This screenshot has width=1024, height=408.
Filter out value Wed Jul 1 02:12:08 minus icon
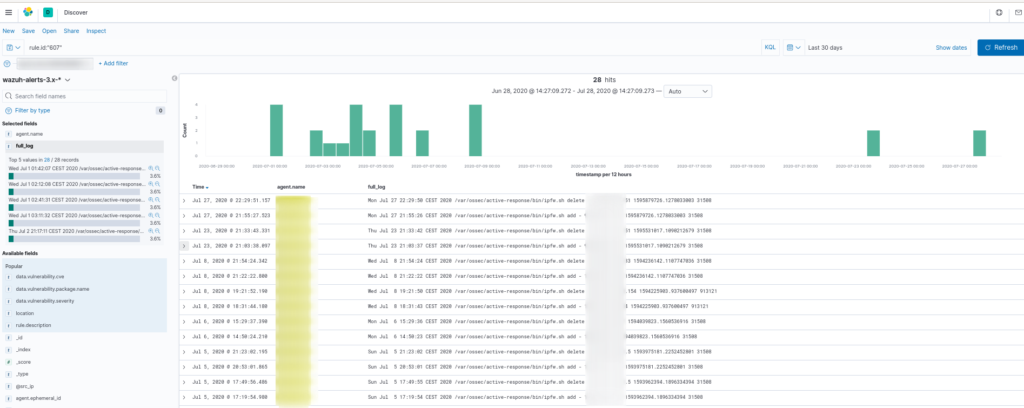pos(157,184)
